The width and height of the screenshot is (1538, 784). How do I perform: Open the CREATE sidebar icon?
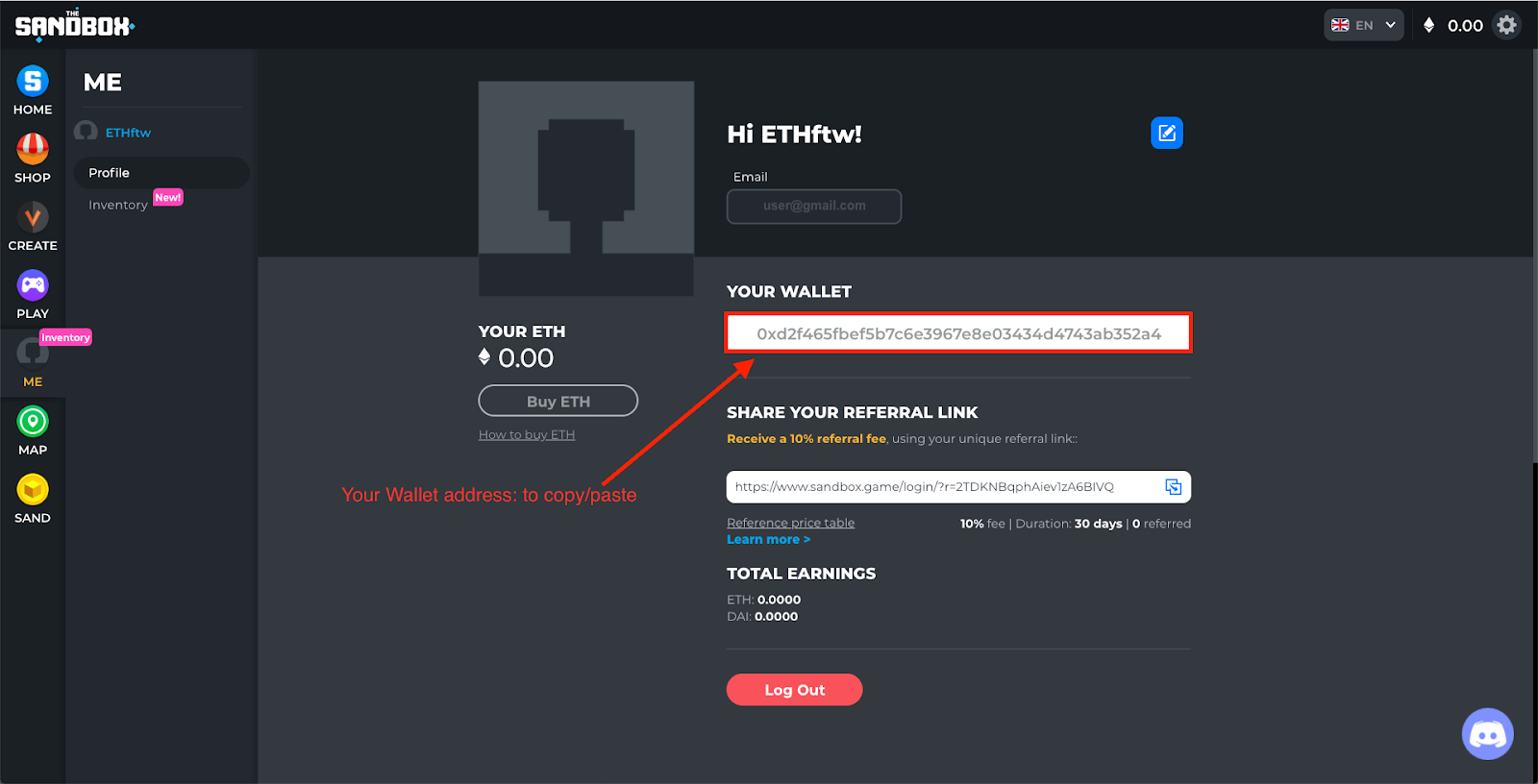pyautogui.click(x=33, y=217)
